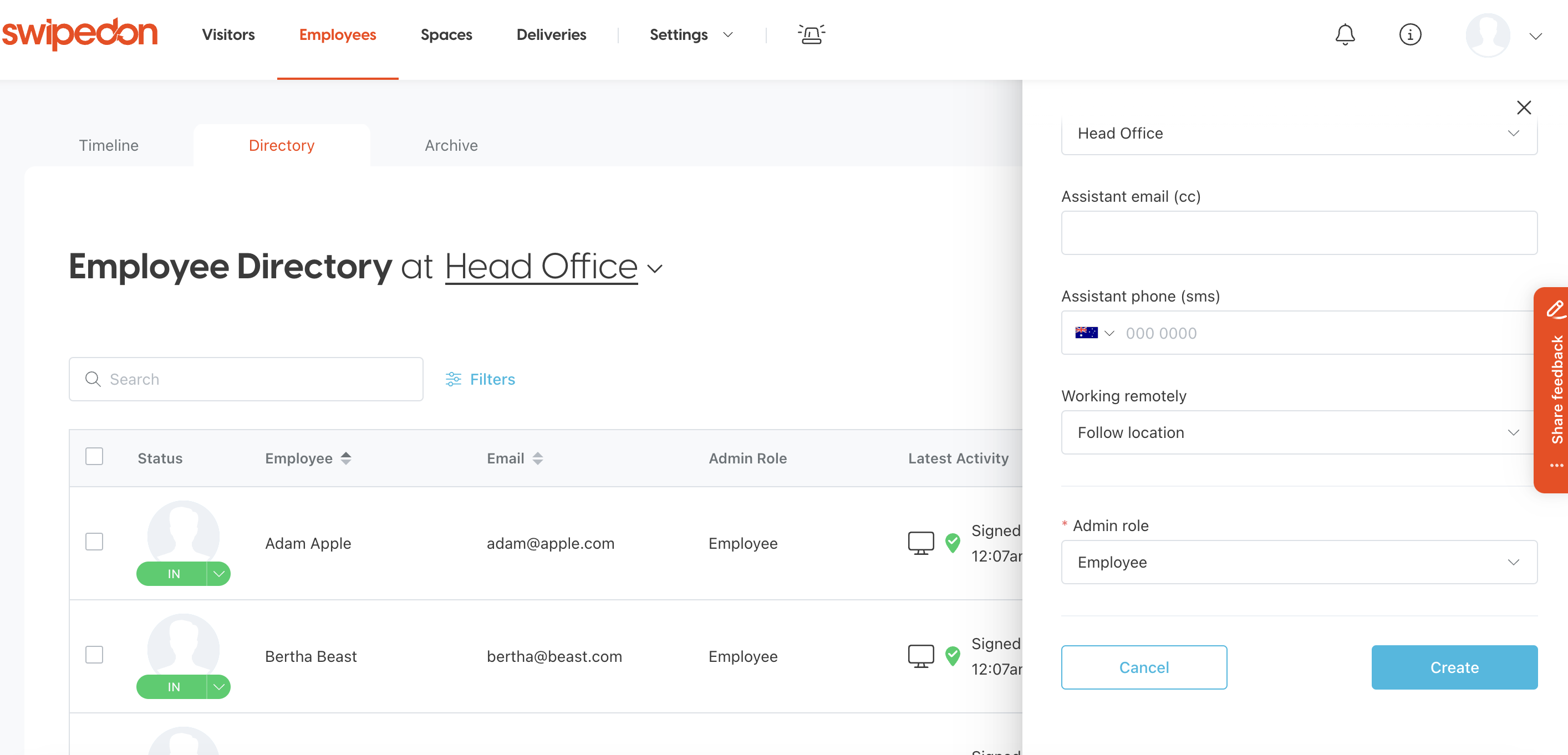Sort by Employee column arrows
Image resolution: width=1568 pixels, height=755 pixels.
346,458
